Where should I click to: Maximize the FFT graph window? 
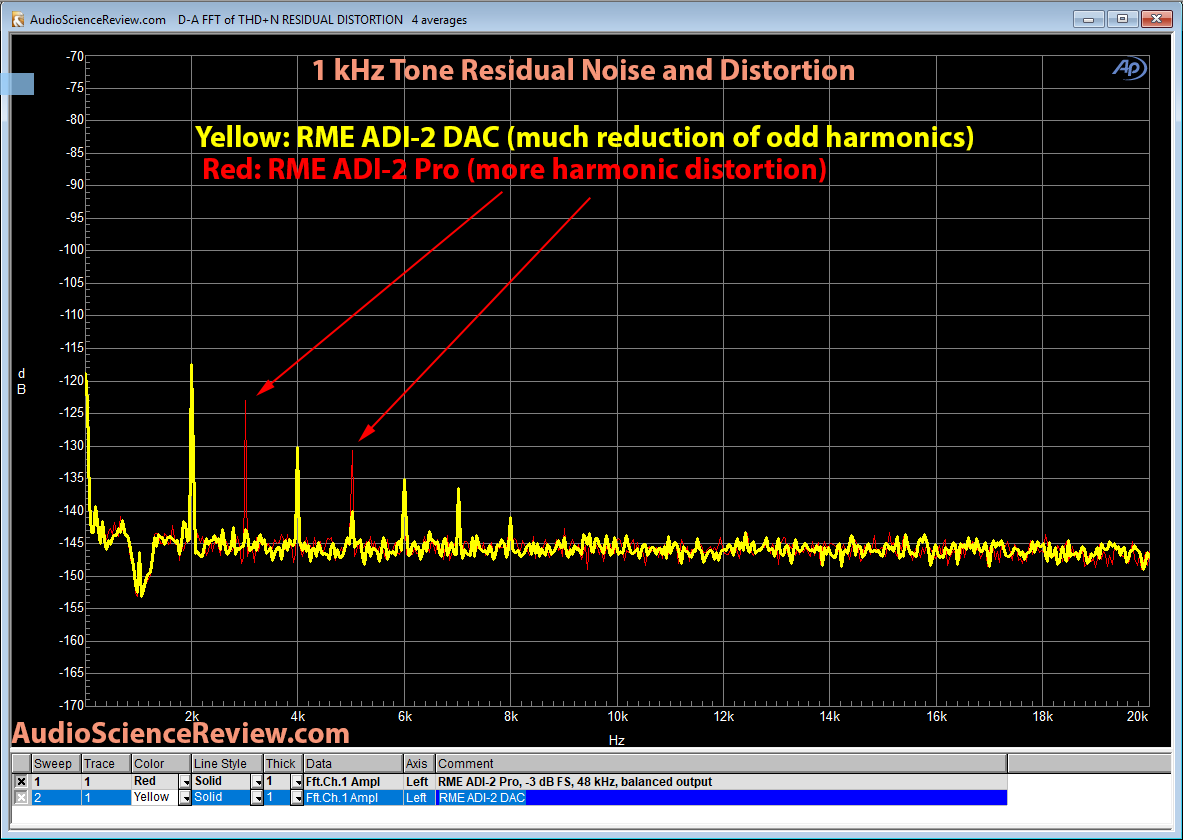tap(1122, 20)
